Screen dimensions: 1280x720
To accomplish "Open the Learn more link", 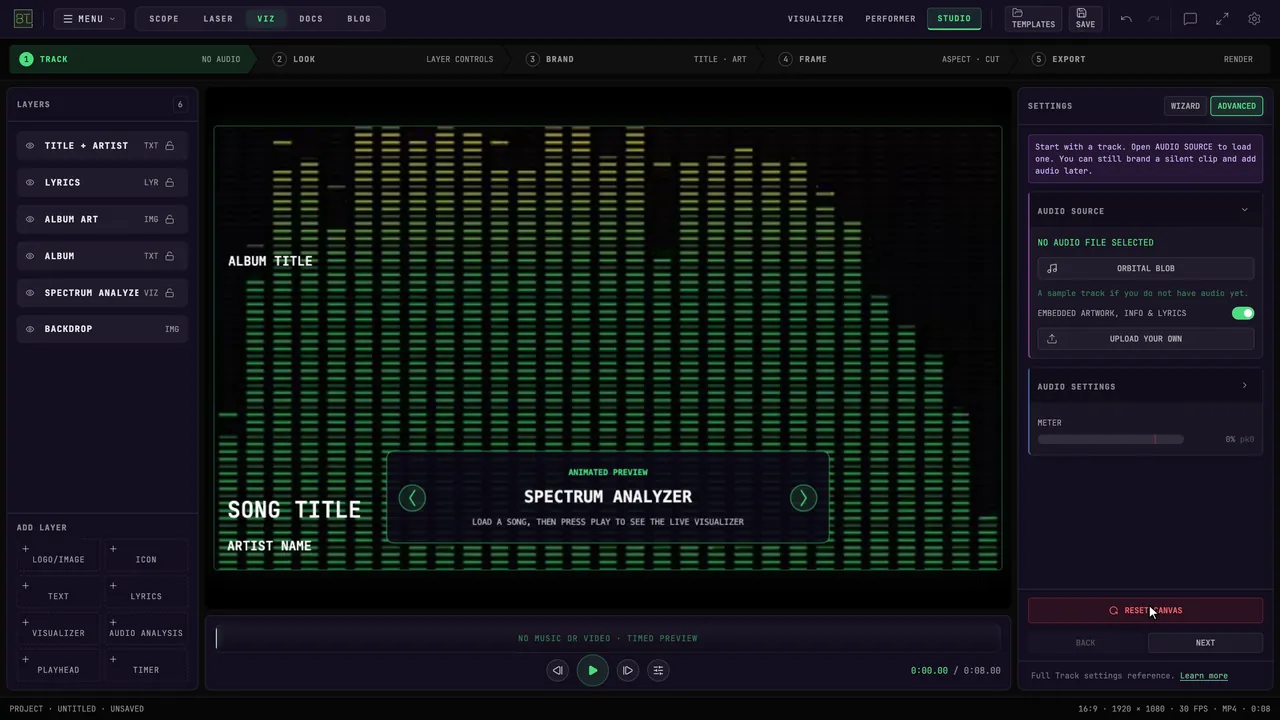I will 1204,676.
